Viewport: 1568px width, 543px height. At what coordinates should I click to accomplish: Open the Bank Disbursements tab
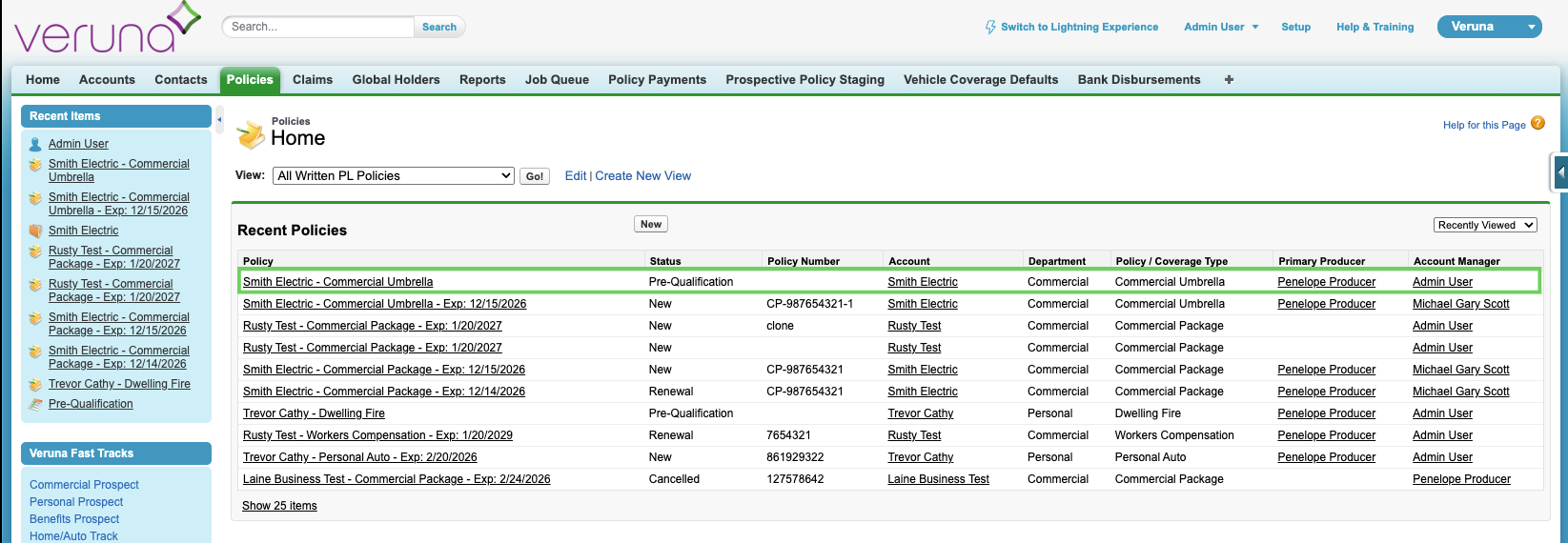point(1139,80)
